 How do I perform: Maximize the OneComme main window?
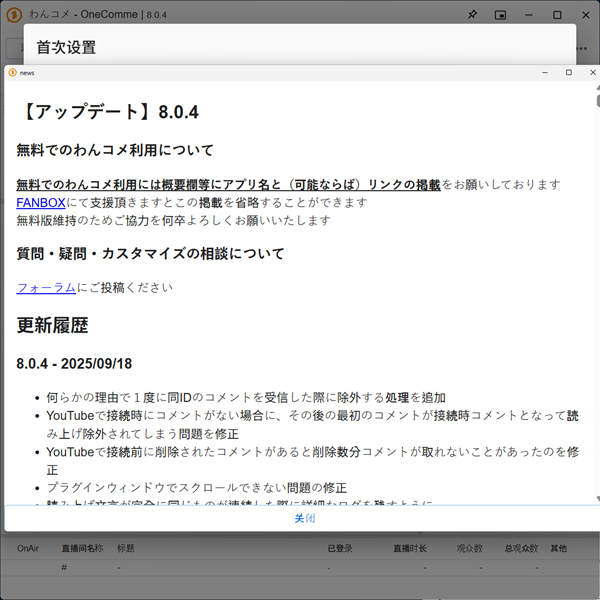pos(557,15)
